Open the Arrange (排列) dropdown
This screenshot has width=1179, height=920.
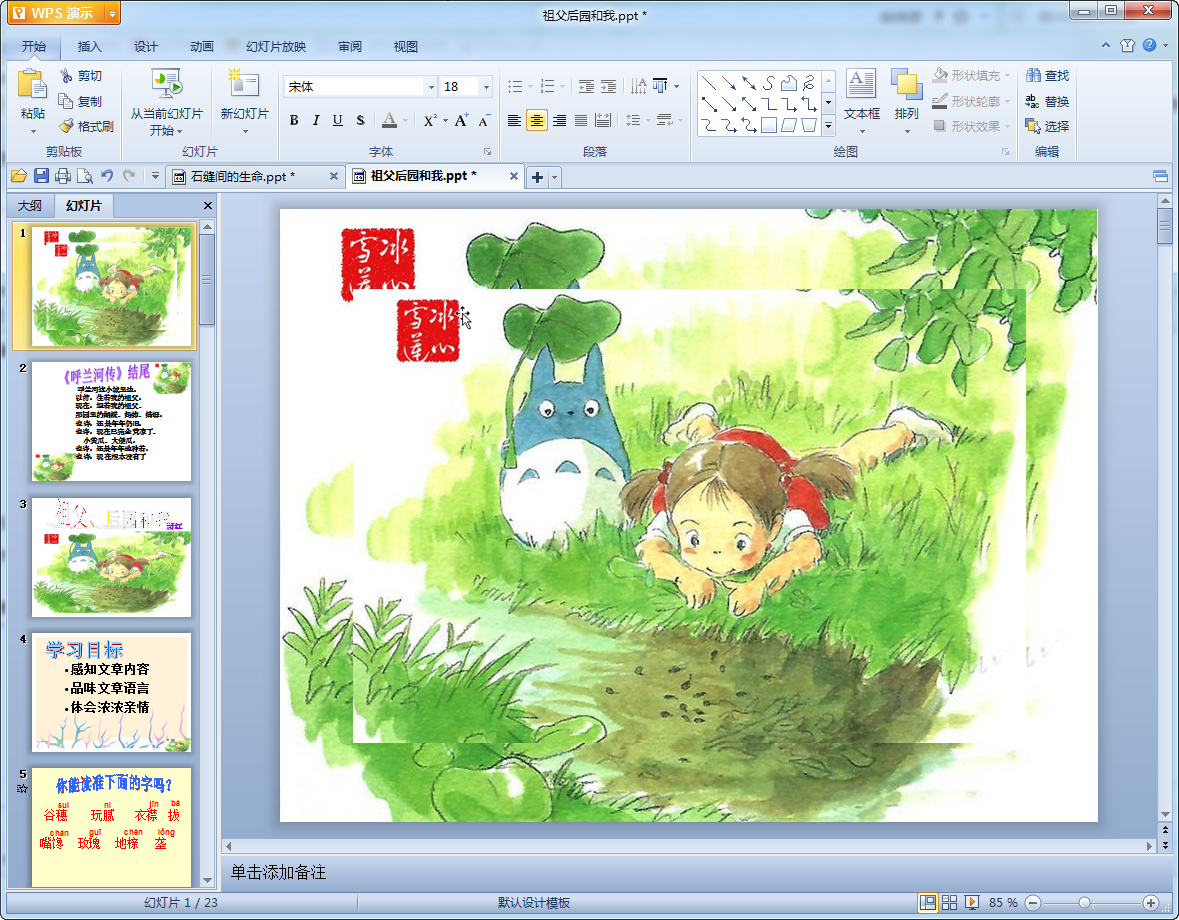[x=907, y=99]
